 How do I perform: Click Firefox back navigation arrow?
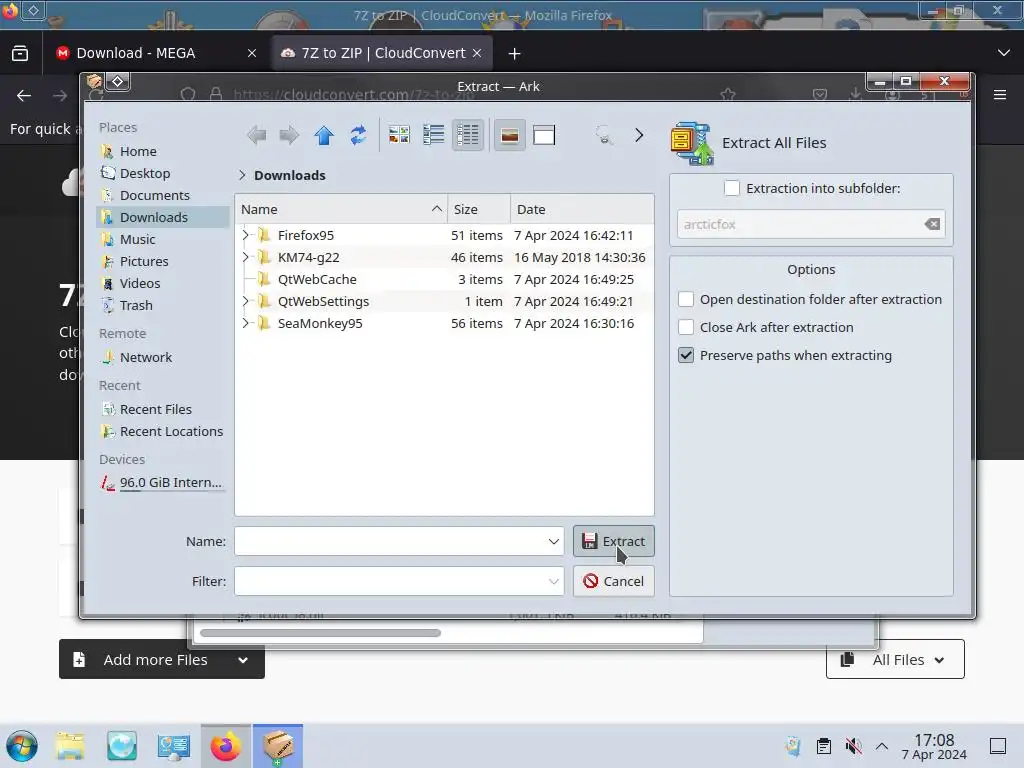pyautogui.click(x=24, y=96)
